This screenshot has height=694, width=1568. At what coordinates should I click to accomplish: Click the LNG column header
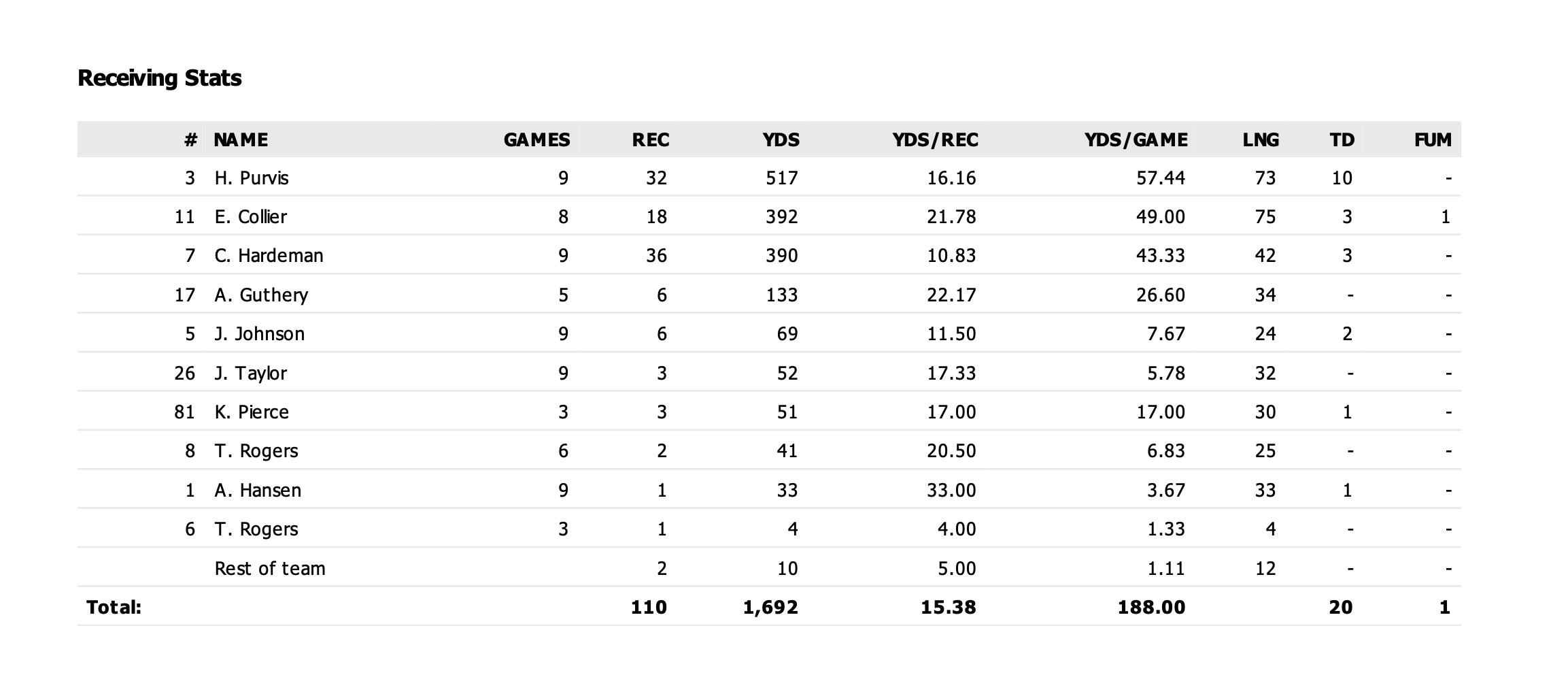click(x=1261, y=140)
